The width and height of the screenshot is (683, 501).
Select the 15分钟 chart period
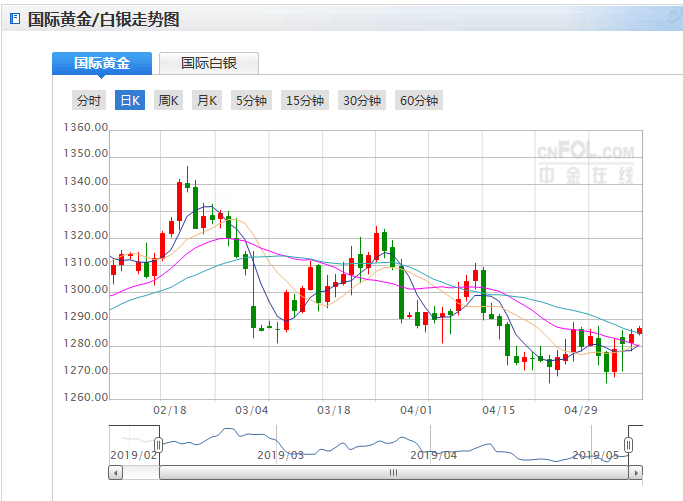point(305,101)
